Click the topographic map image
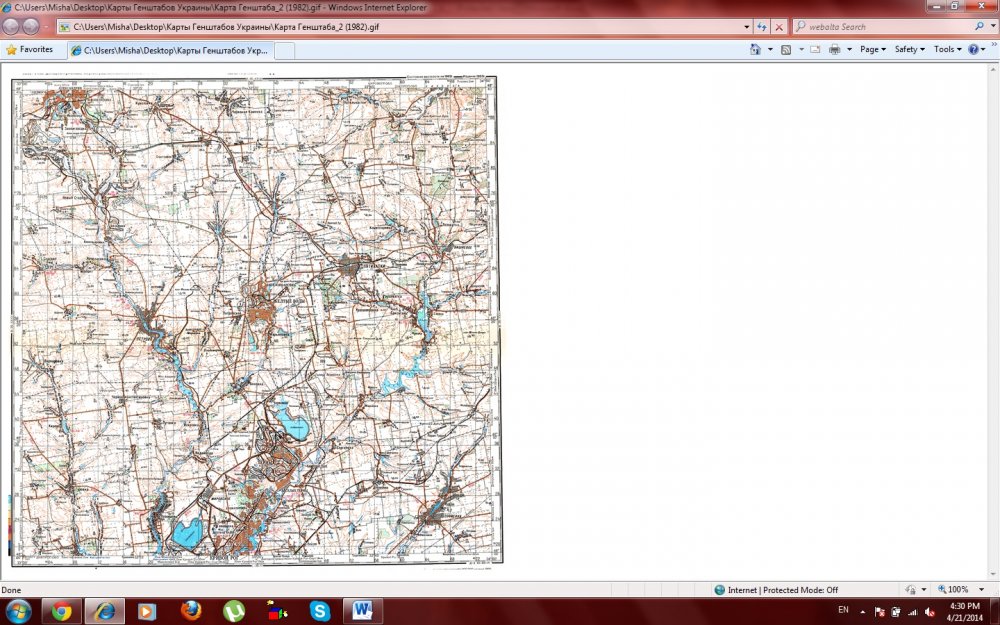The image size is (1000, 625). pos(255,320)
